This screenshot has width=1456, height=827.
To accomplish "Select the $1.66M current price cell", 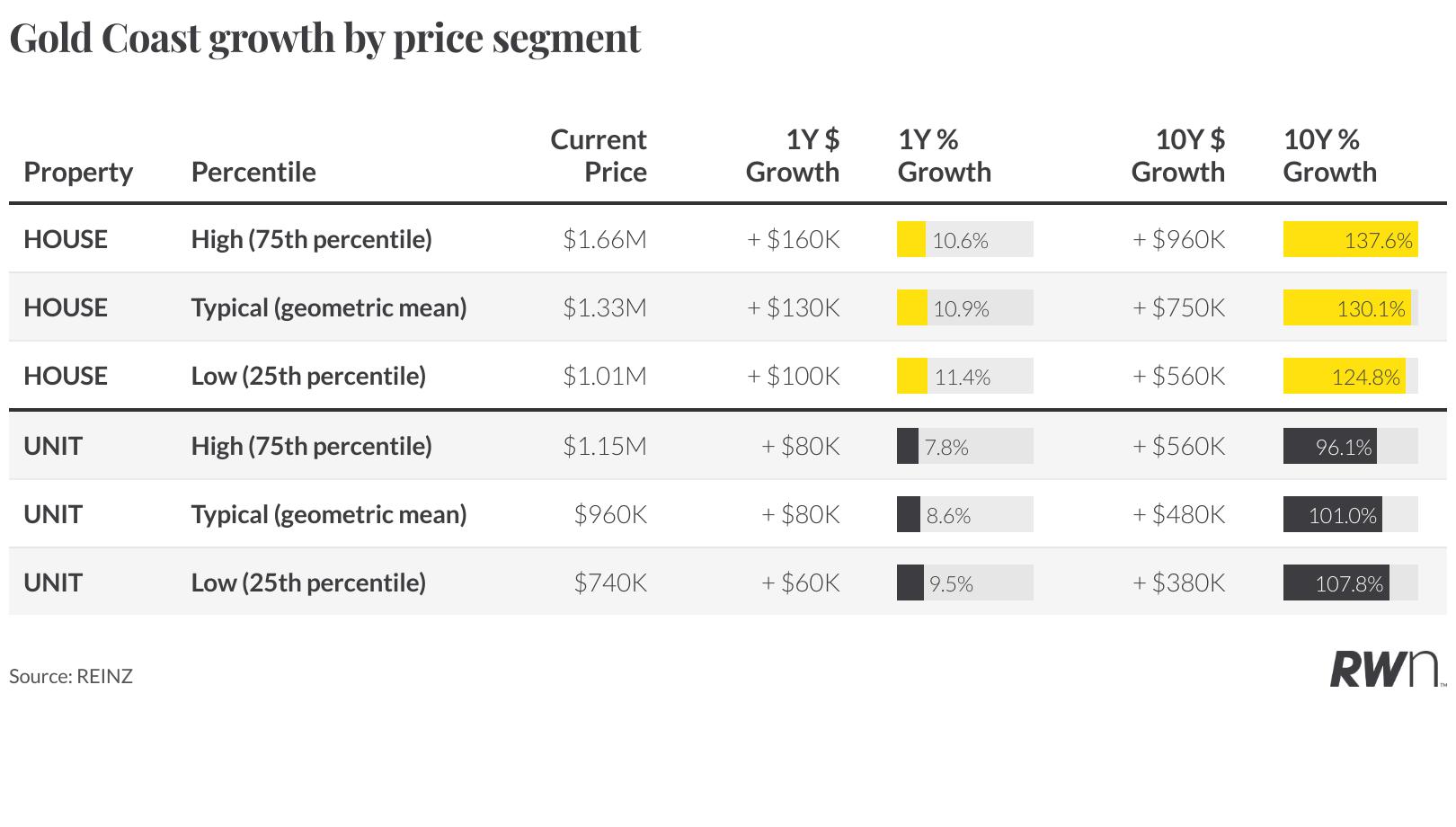I will (x=605, y=240).
